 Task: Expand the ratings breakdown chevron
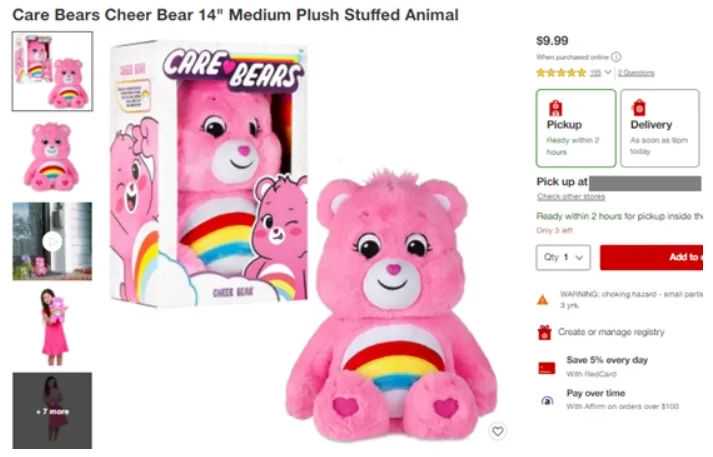pyautogui.click(x=608, y=72)
